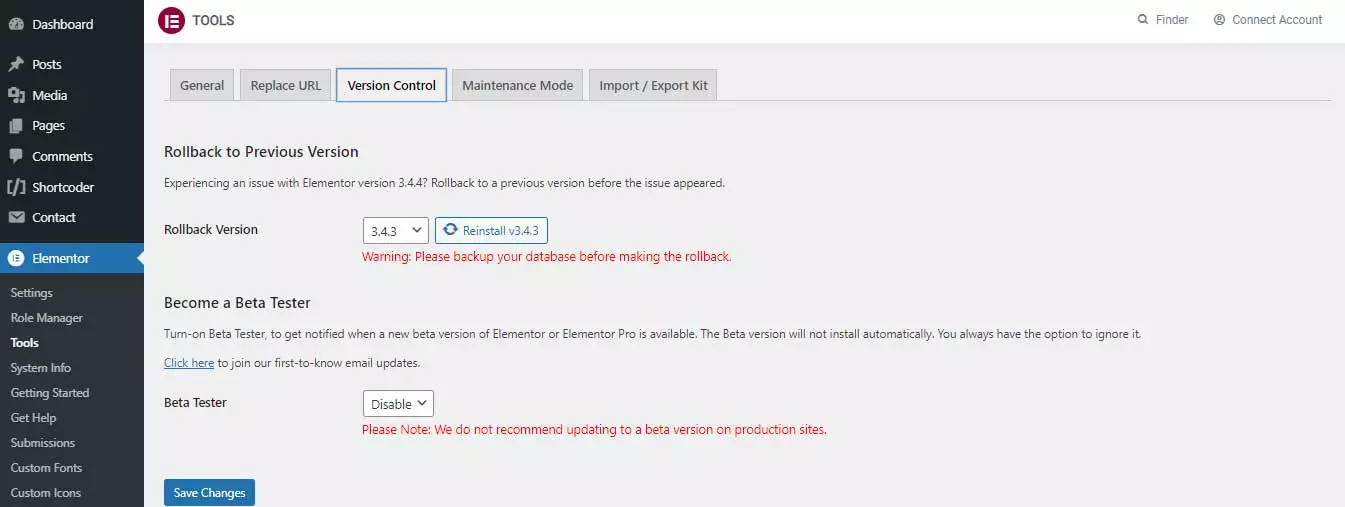
Task: Open the Beta Tester Disable dropdown
Action: [398, 404]
